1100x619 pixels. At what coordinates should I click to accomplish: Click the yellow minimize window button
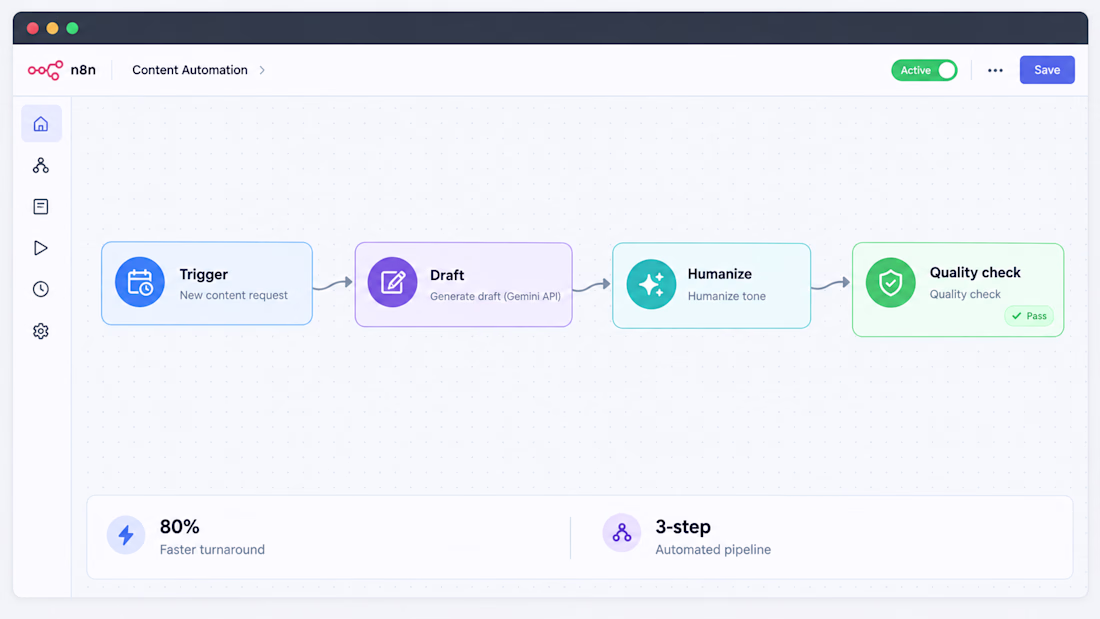click(x=52, y=28)
